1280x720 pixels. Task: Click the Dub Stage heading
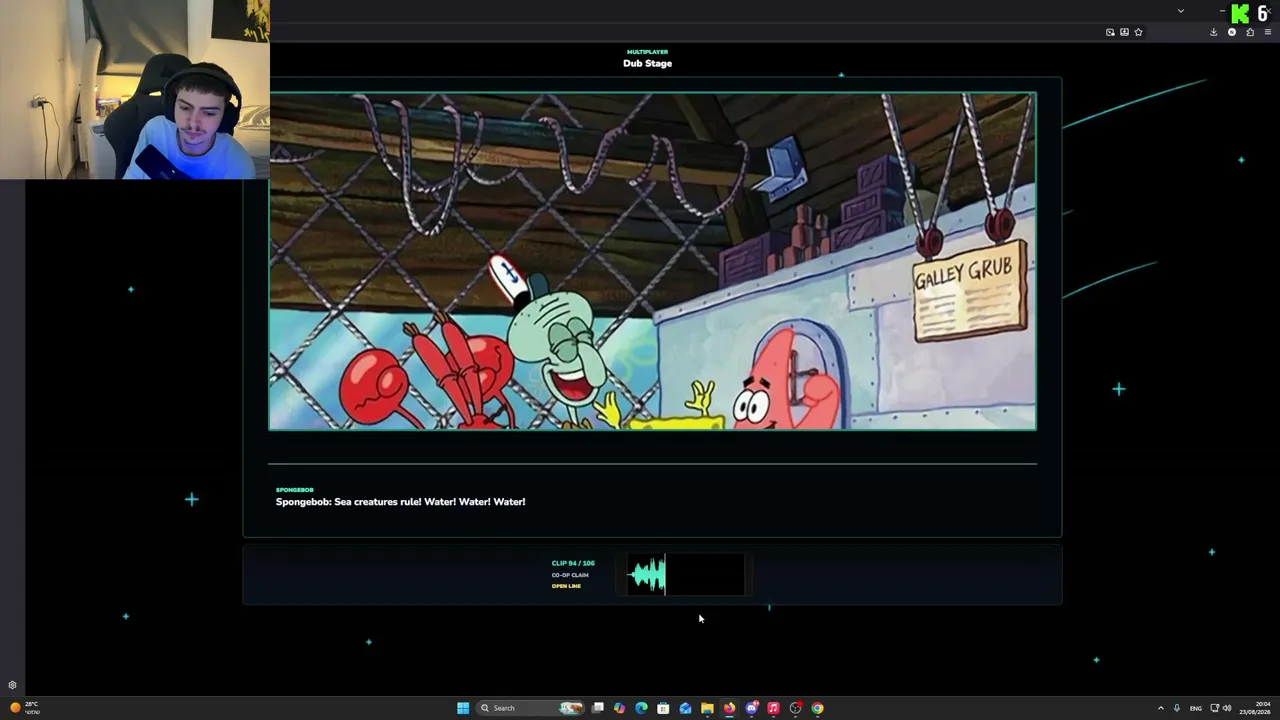[647, 63]
